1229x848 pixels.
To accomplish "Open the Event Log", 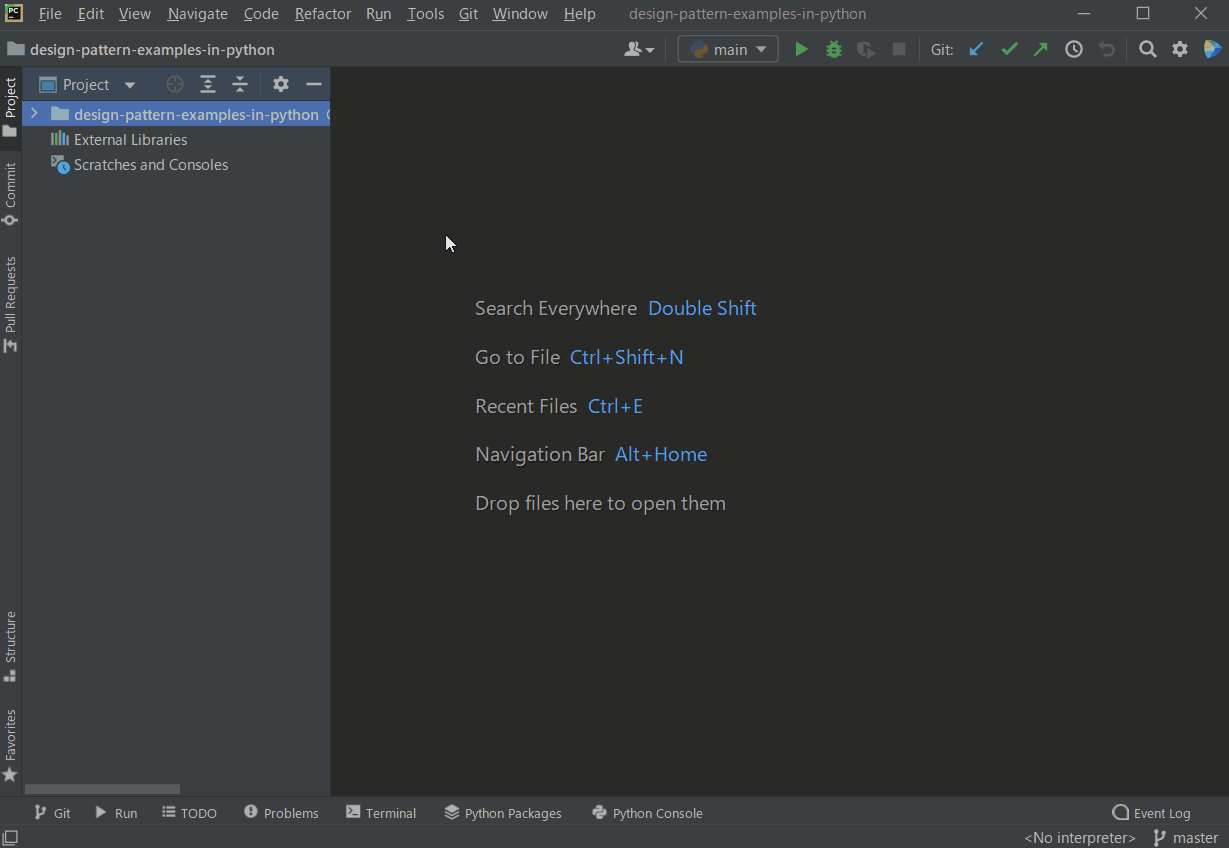I will tap(1151, 813).
